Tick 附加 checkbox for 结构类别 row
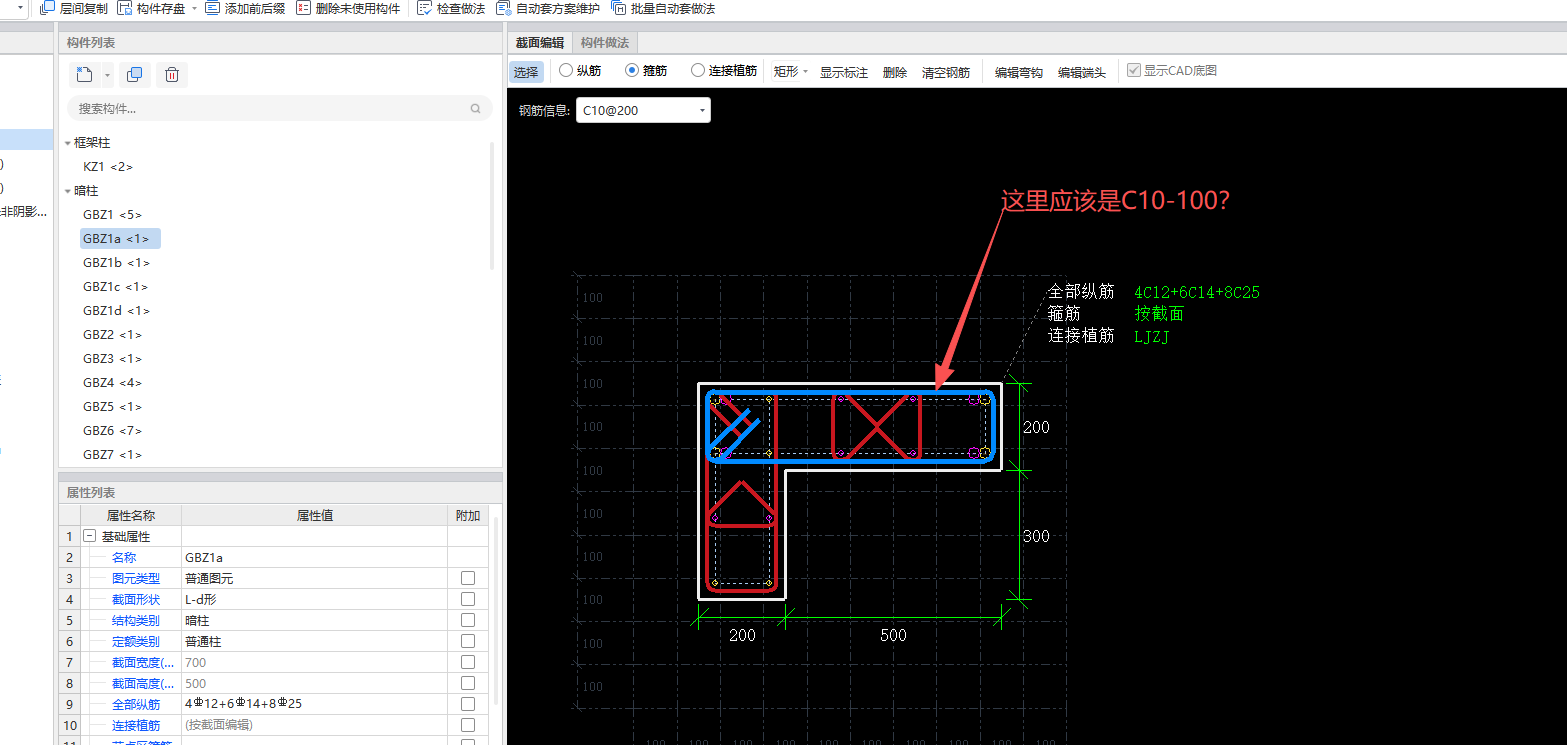The height and width of the screenshot is (745, 1567). (468, 620)
